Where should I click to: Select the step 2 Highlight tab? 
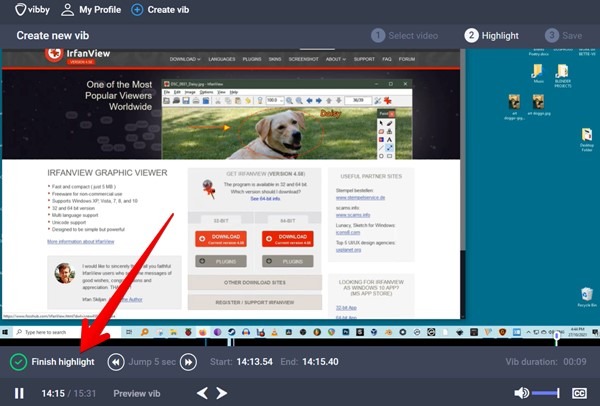(x=492, y=36)
